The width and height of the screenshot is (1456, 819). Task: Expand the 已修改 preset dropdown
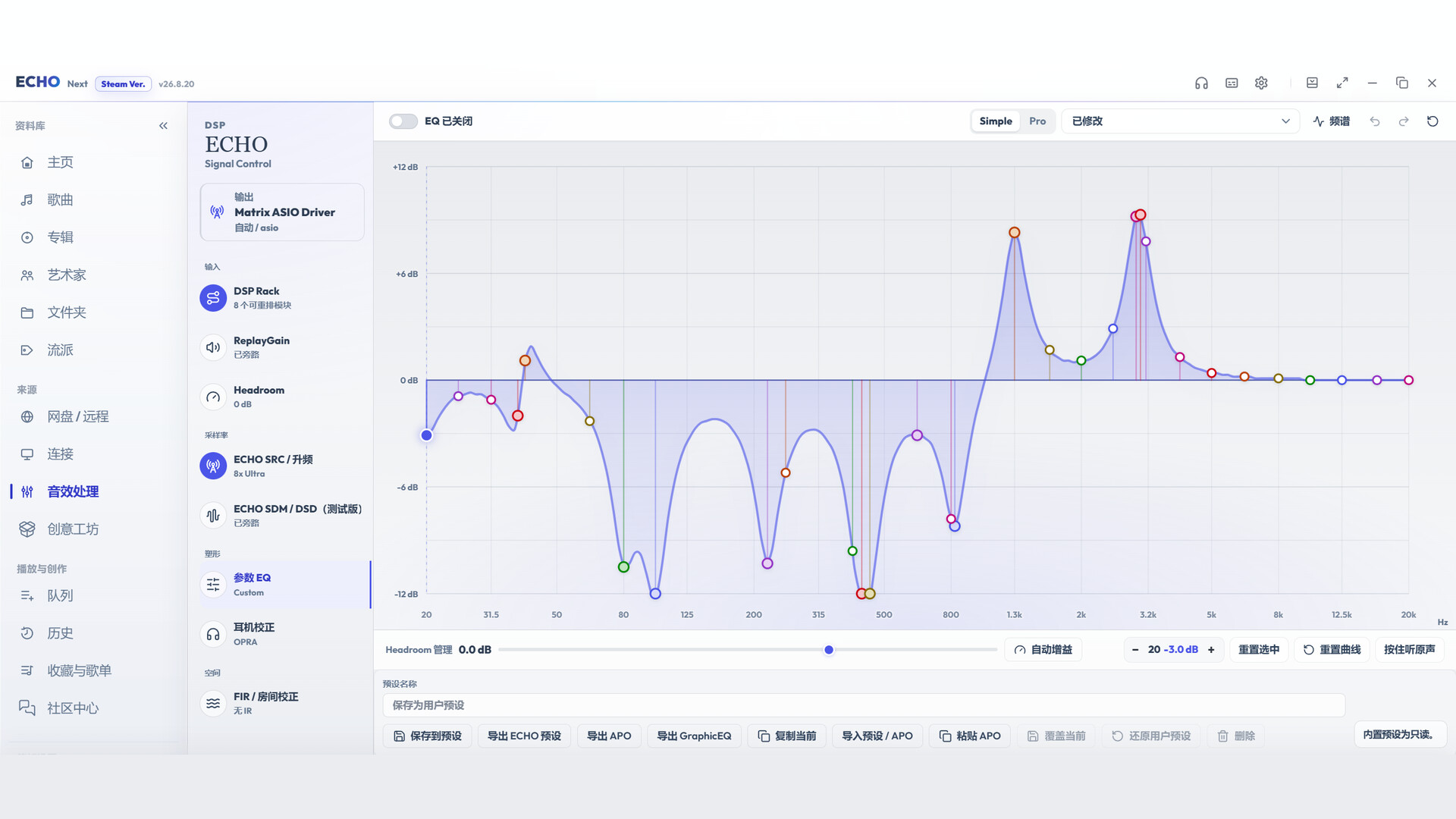(x=1180, y=121)
